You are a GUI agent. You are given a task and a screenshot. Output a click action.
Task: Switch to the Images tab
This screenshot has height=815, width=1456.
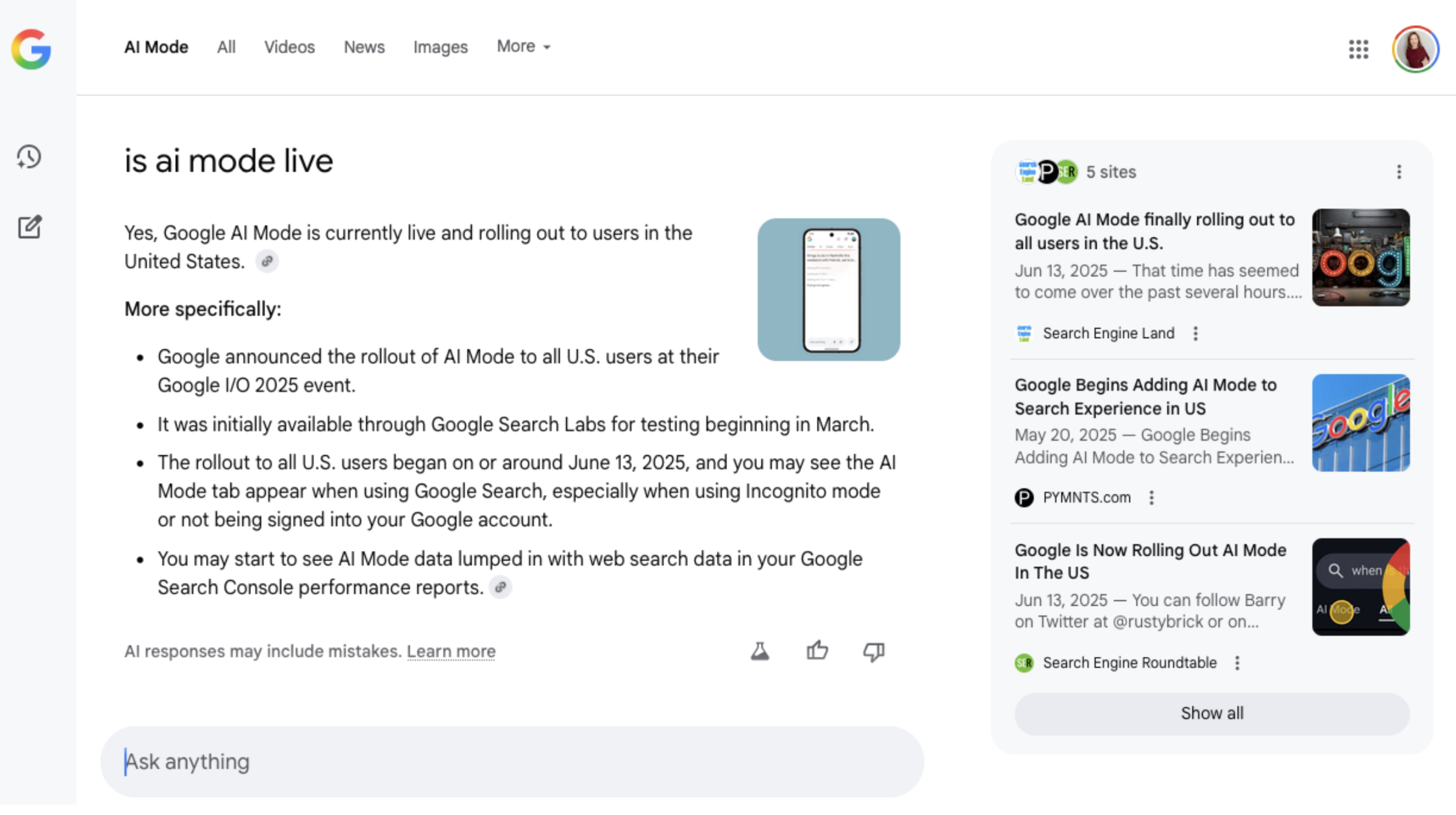tap(440, 47)
